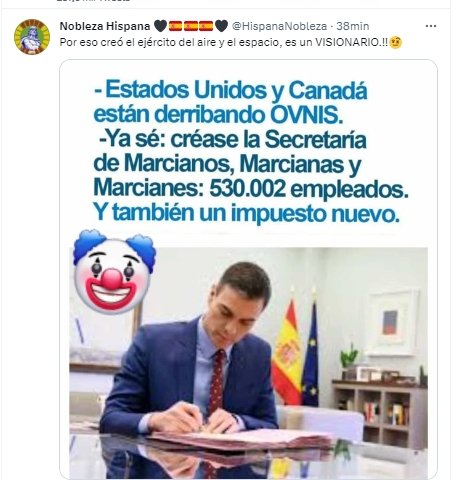Open the Nobleza Hispana display name link
This screenshot has height=480, width=460.
(105, 26)
